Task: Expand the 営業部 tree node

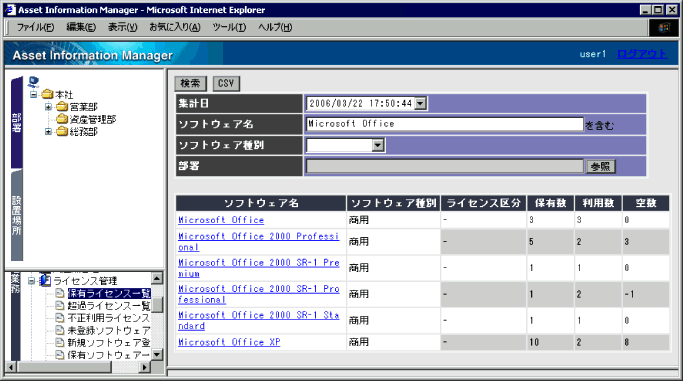Action: [x=48, y=107]
